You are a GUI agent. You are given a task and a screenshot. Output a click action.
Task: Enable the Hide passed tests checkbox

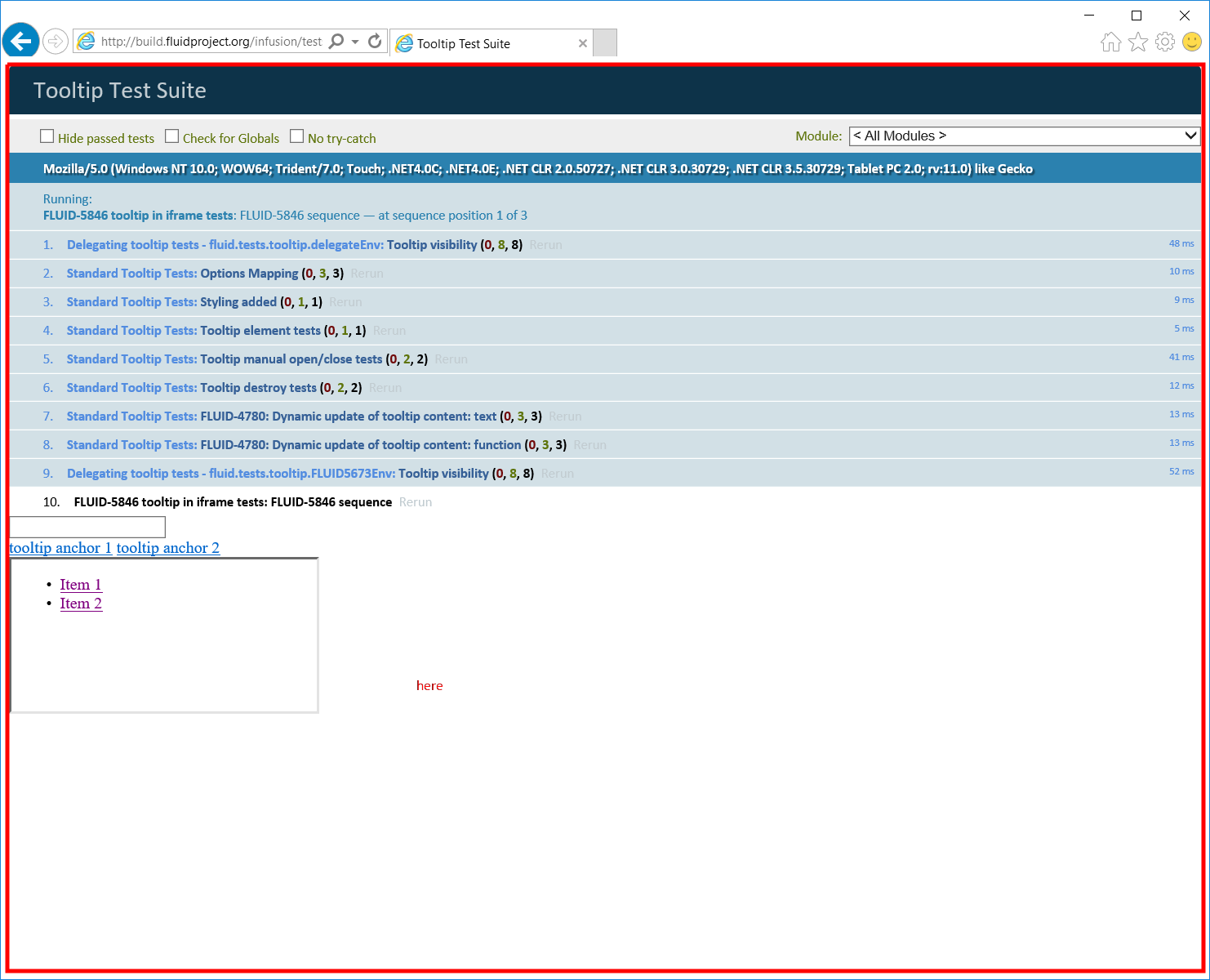47,136
